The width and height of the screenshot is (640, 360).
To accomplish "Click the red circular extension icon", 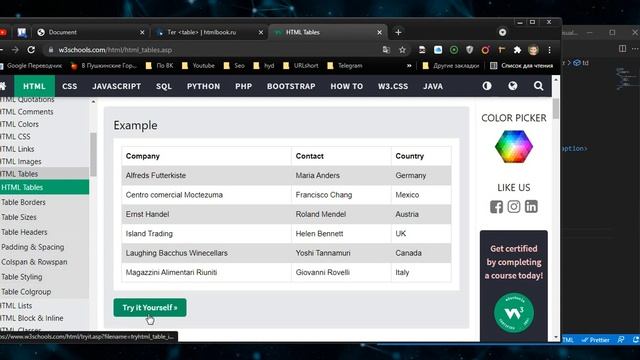I will coord(485,50).
